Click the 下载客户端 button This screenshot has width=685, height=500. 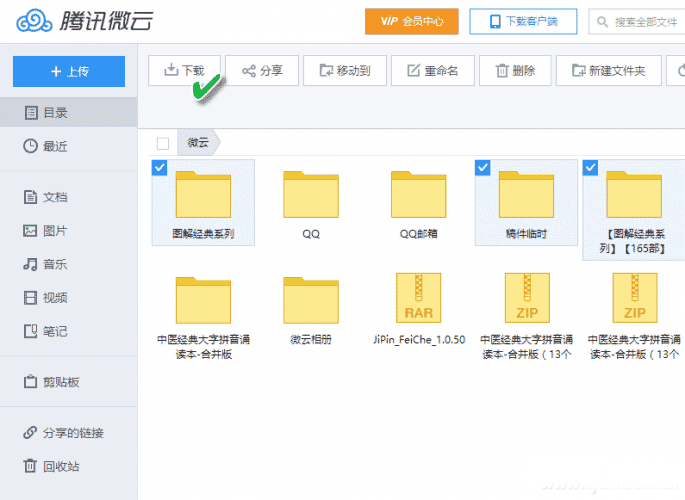pos(523,21)
